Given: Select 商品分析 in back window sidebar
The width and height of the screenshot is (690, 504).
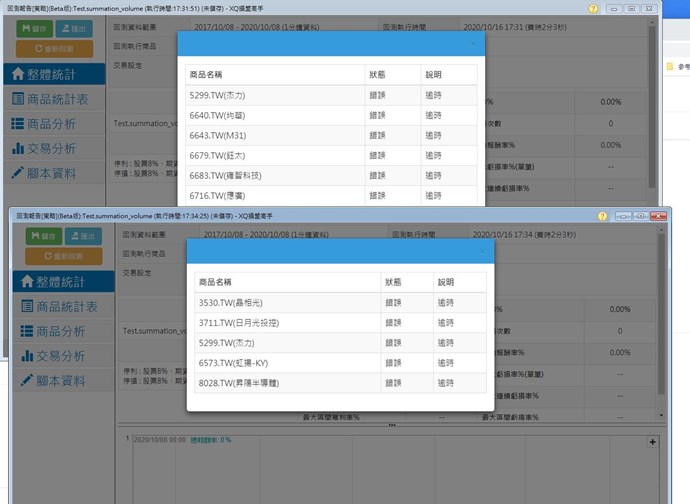Looking at the screenshot, I should [55, 124].
